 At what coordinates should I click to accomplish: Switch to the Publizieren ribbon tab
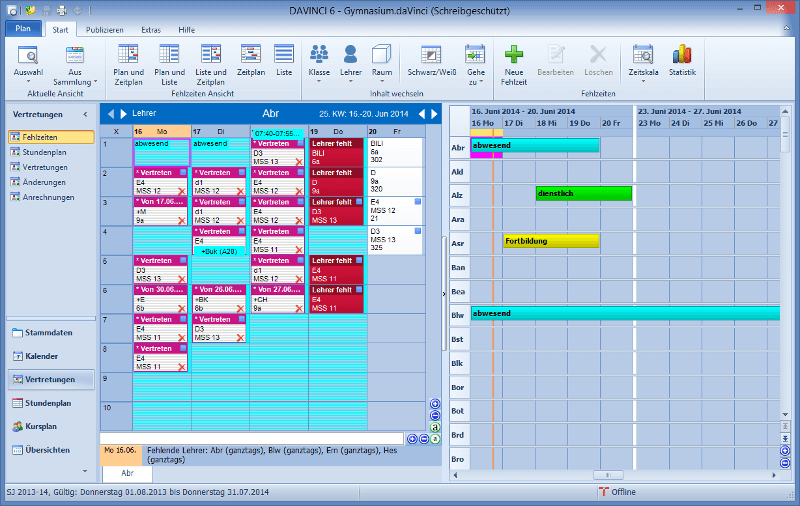click(105, 30)
